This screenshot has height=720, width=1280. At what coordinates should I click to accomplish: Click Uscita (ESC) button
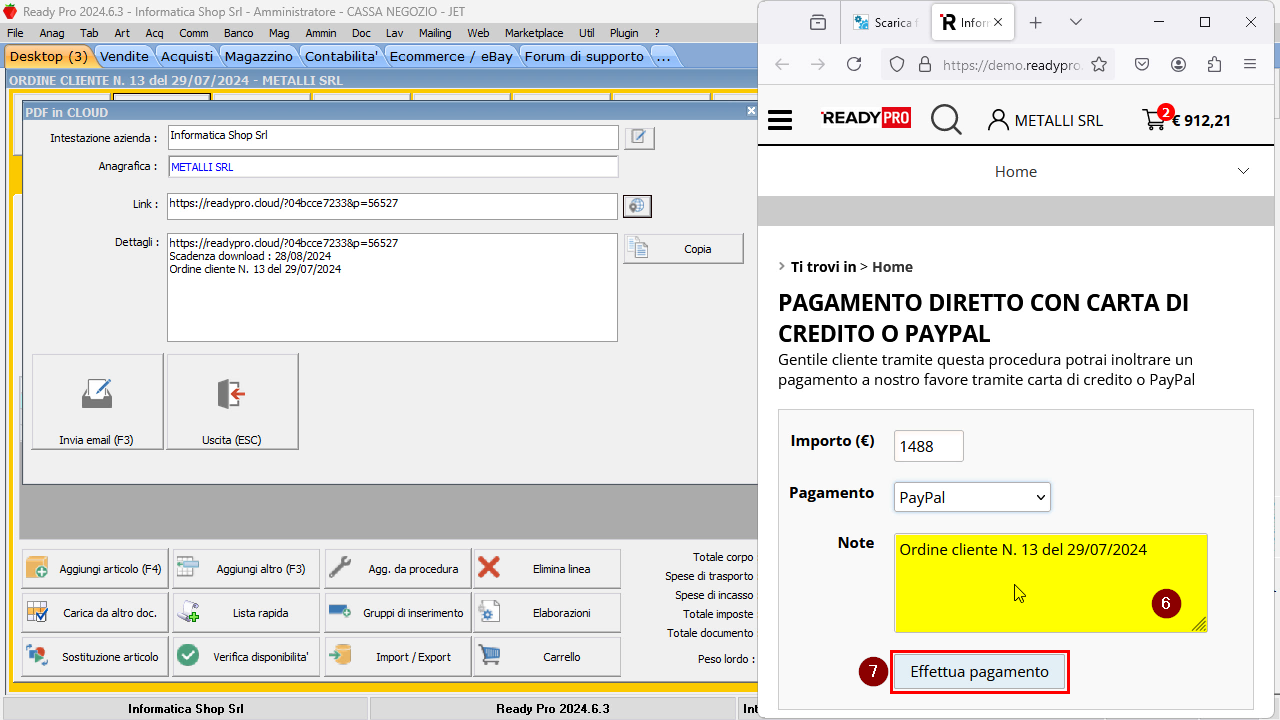coord(233,401)
